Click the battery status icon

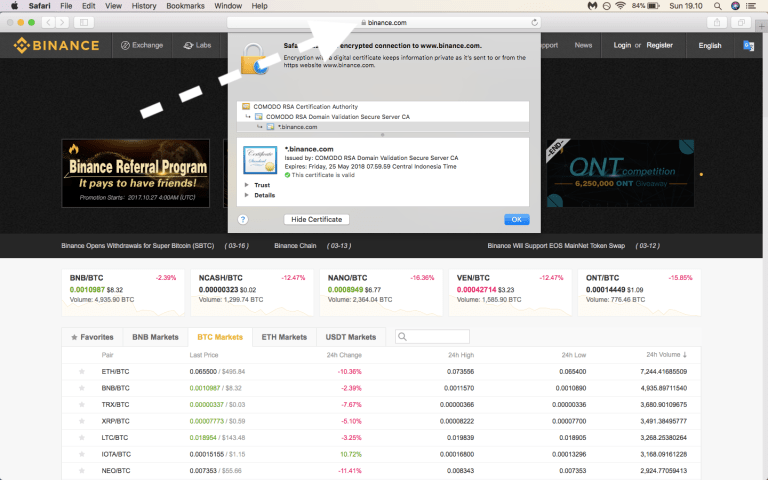click(x=653, y=6)
